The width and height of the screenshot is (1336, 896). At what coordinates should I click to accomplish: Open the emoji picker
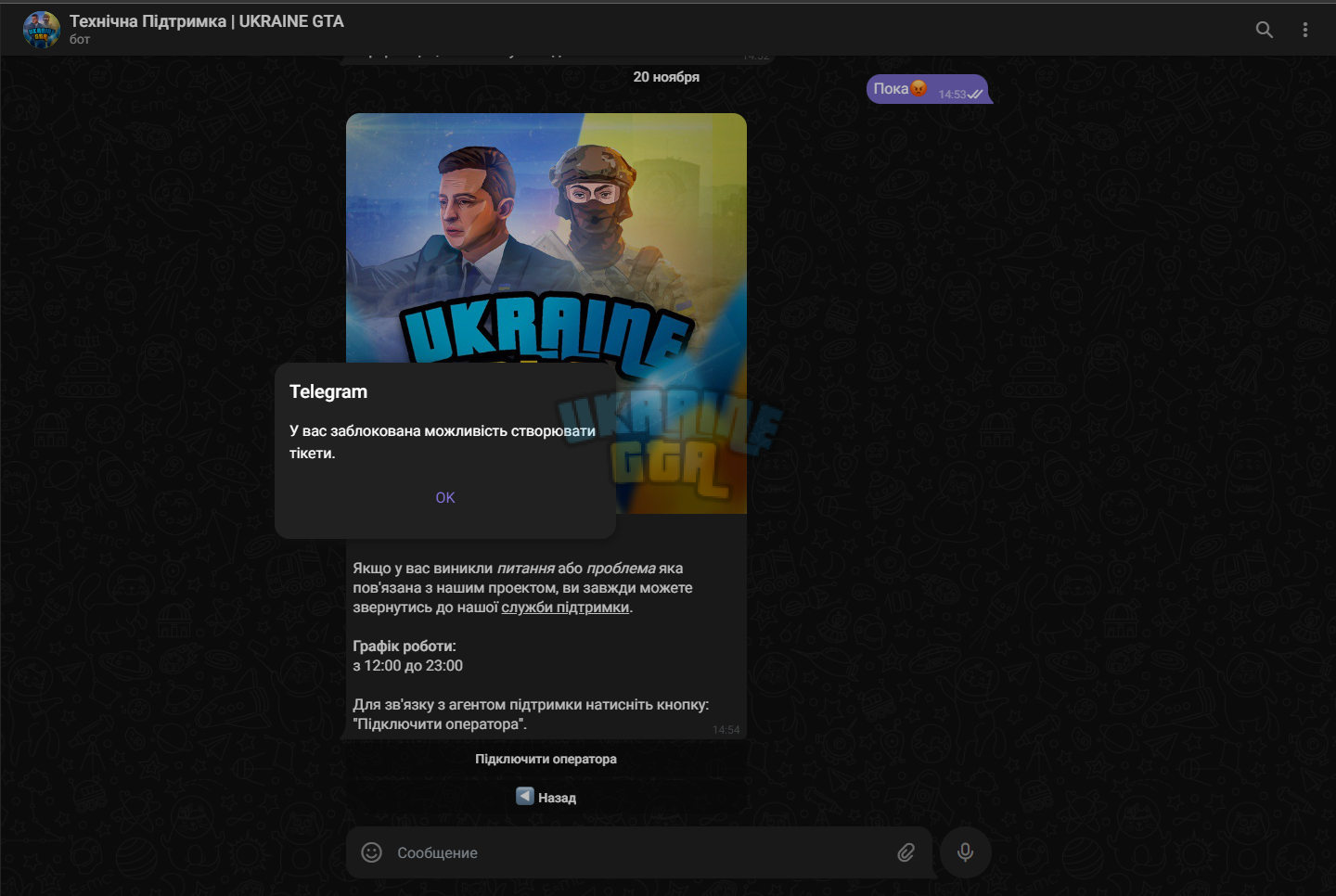(371, 852)
